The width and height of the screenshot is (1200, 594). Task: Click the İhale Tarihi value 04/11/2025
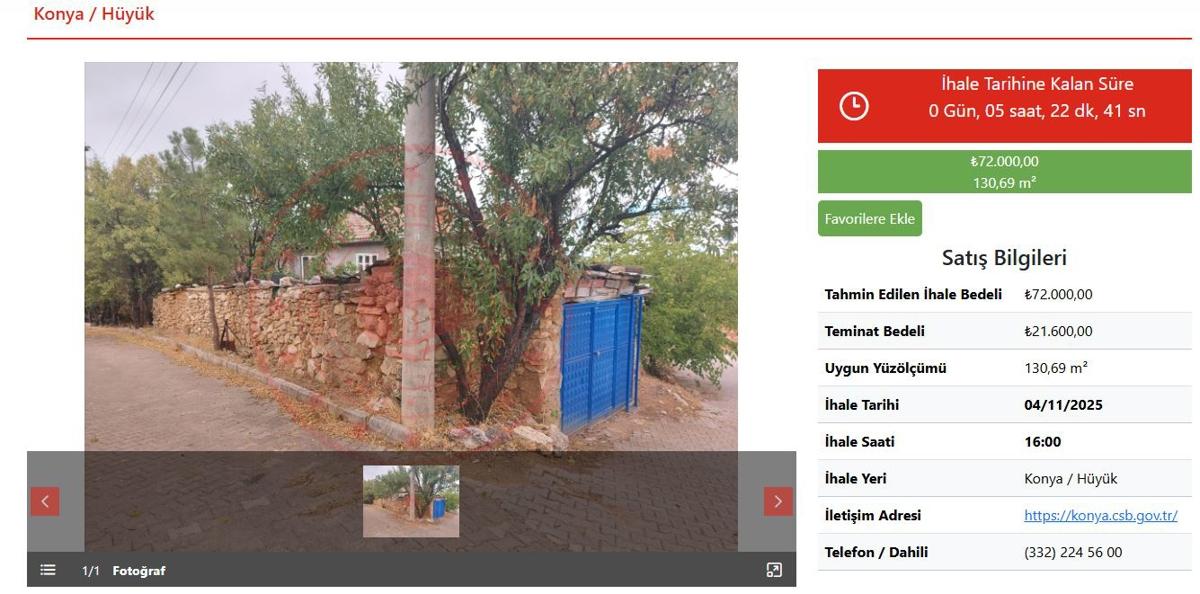click(x=1063, y=405)
